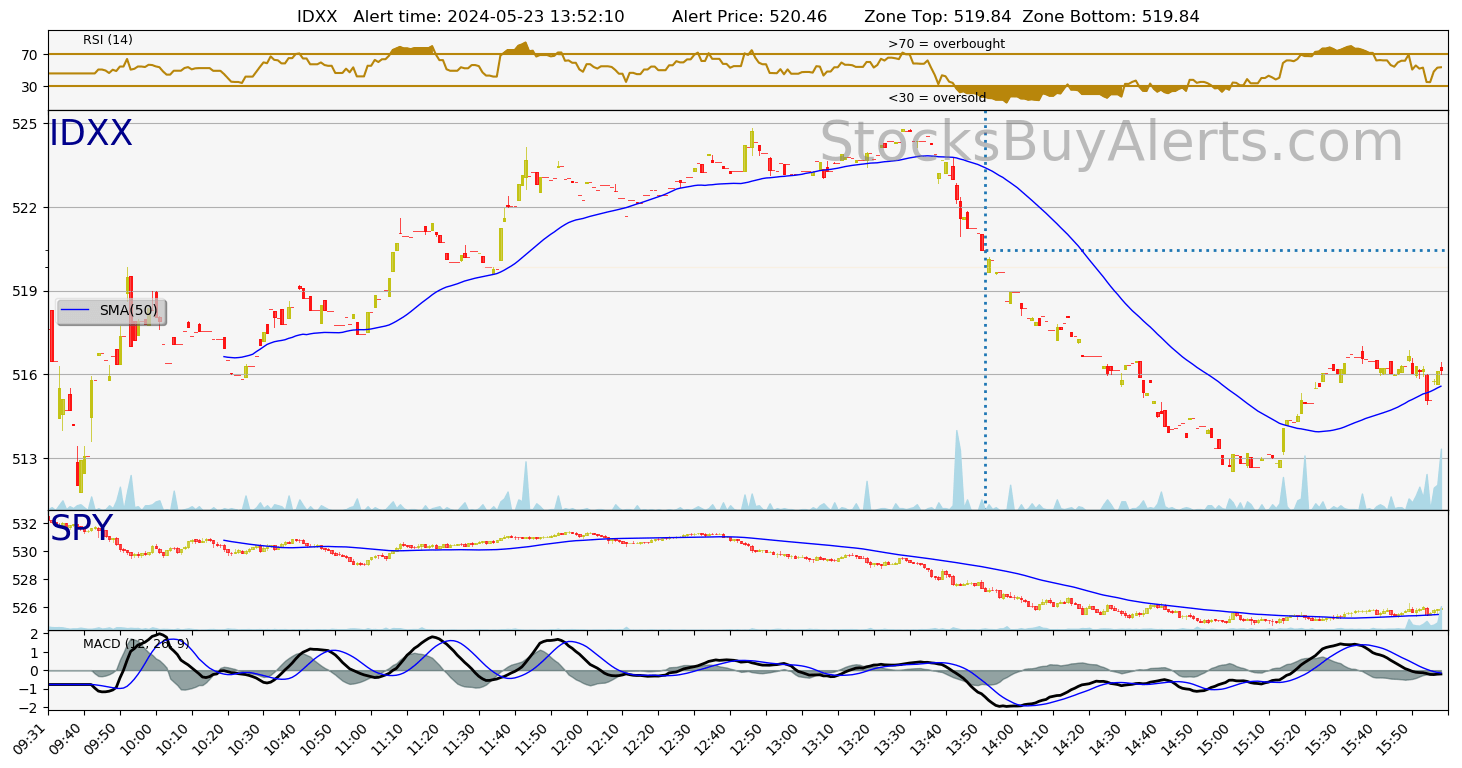Click the 10:30 time axis label
1462x768 pixels.
[x=246, y=741]
